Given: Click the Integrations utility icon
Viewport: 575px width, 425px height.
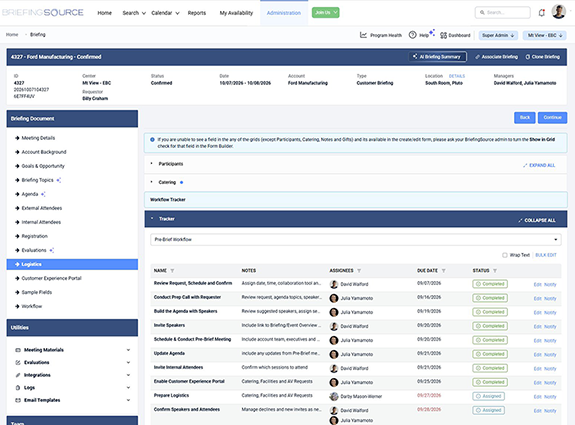Looking at the screenshot, I should pyautogui.click(x=18, y=375).
